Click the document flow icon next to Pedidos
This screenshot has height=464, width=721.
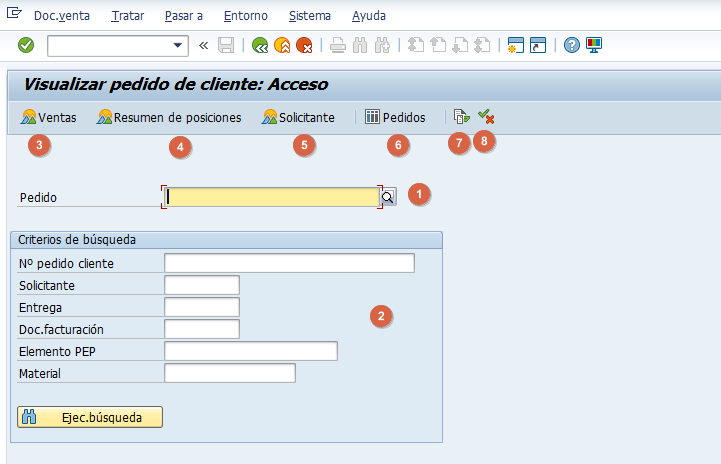[461, 117]
